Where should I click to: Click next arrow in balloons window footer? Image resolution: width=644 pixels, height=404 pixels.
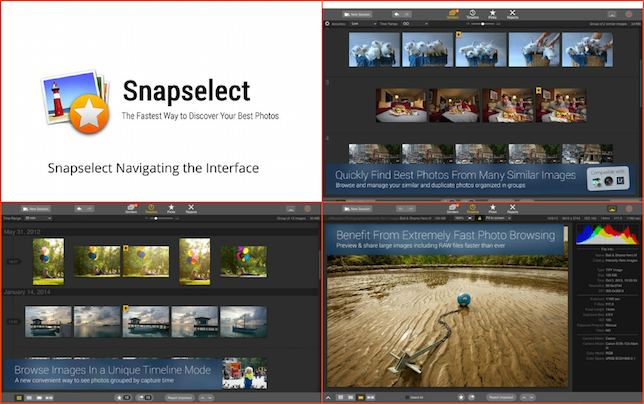(x=210, y=398)
